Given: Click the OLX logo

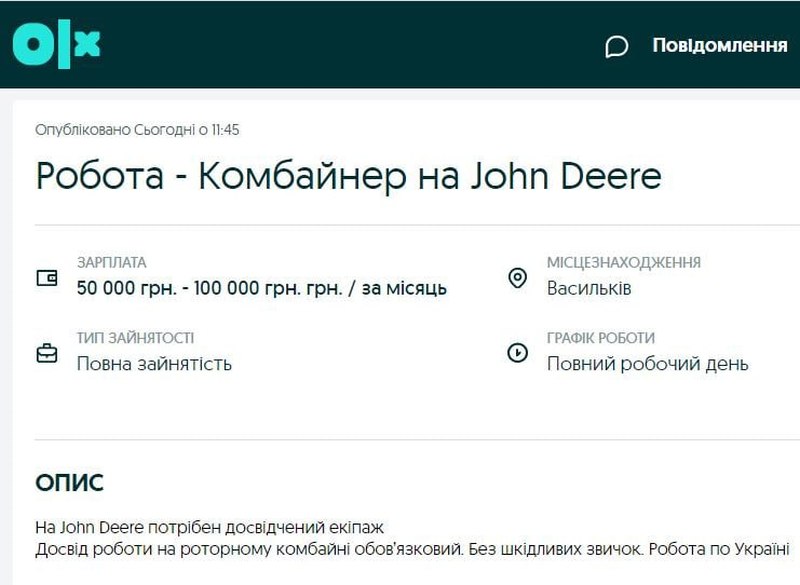Looking at the screenshot, I should tap(57, 45).
